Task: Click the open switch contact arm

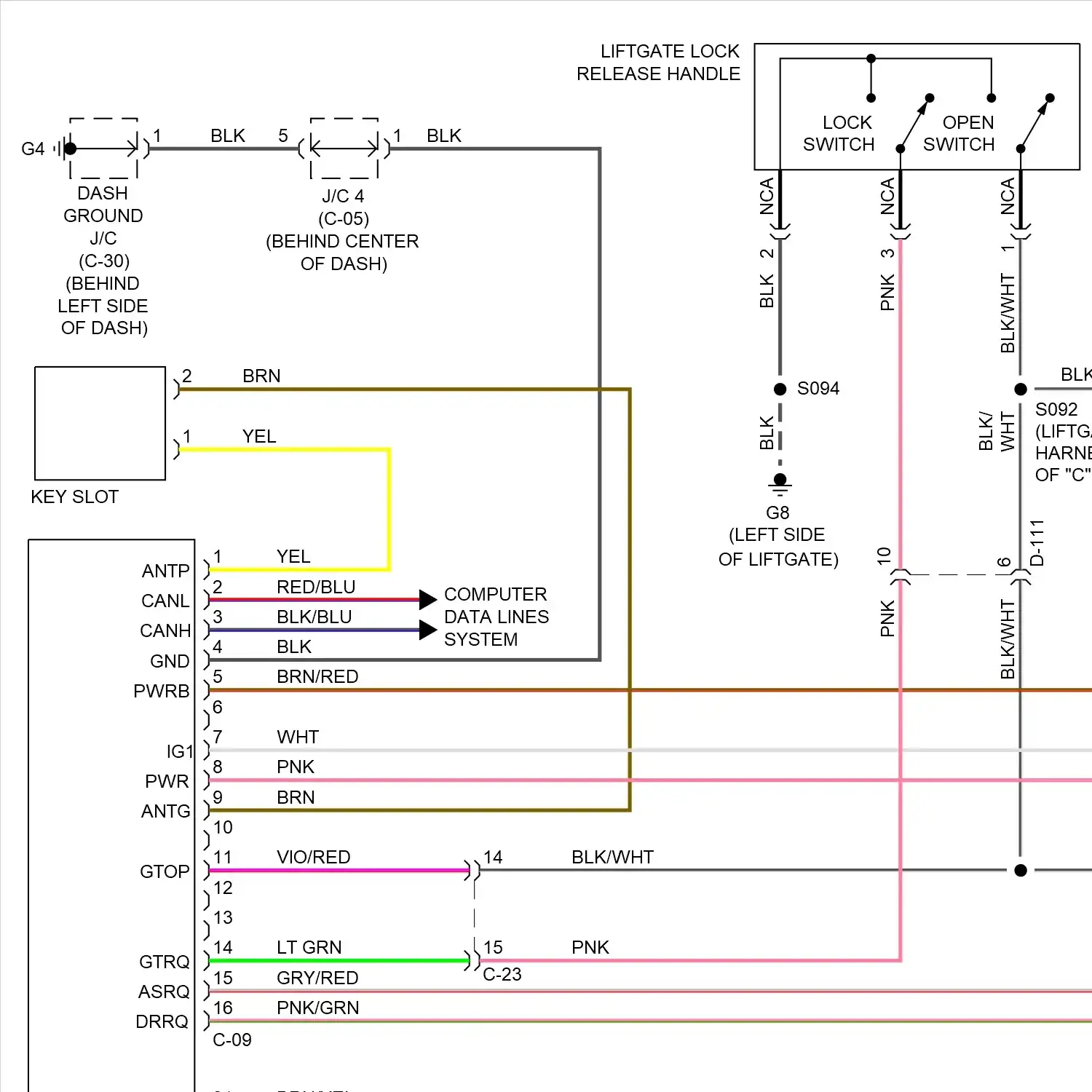Action: click(x=1035, y=123)
